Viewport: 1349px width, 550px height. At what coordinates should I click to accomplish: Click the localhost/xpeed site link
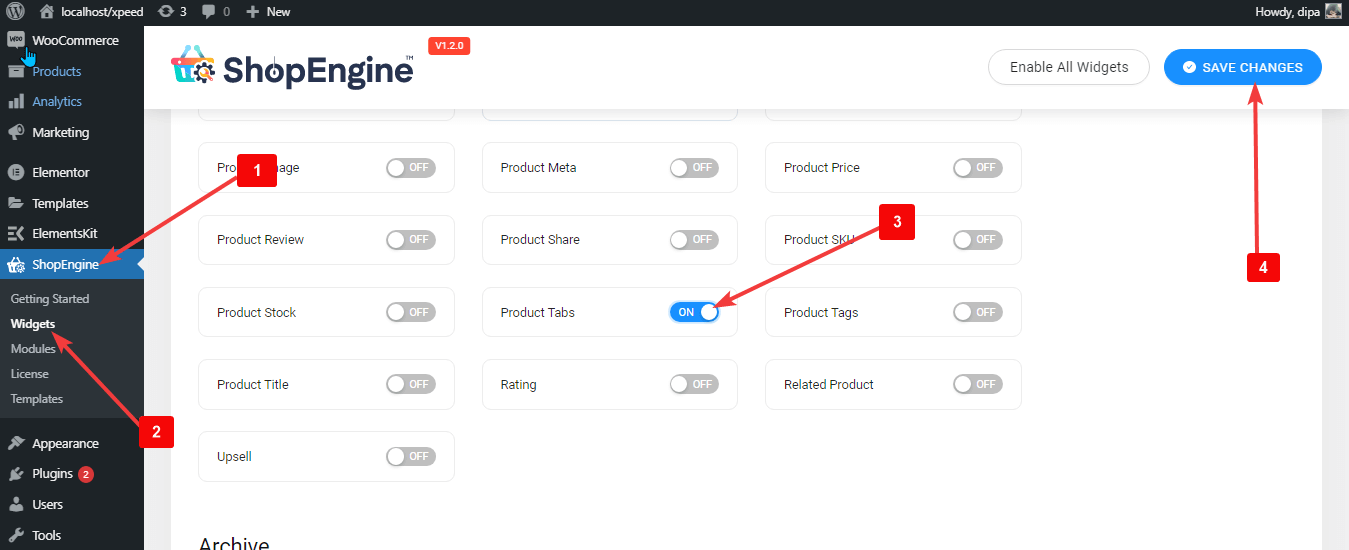(102, 12)
